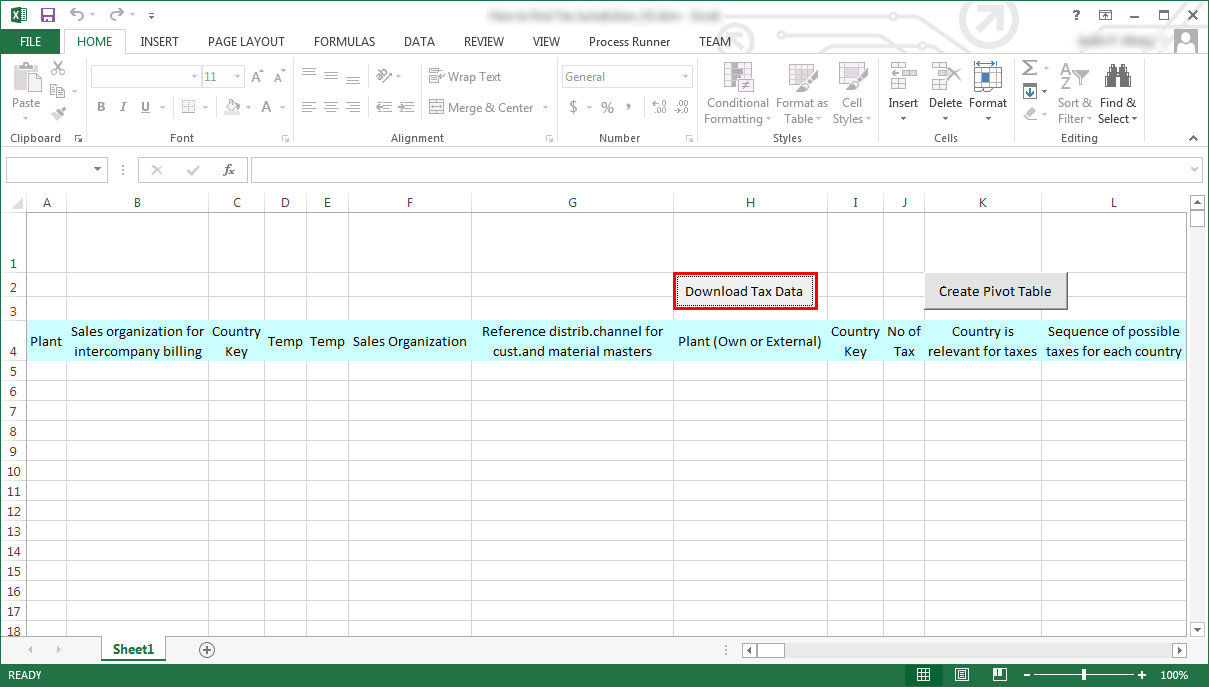Click the Format Painter brush icon
The width and height of the screenshot is (1209, 687).
(58, 114)
